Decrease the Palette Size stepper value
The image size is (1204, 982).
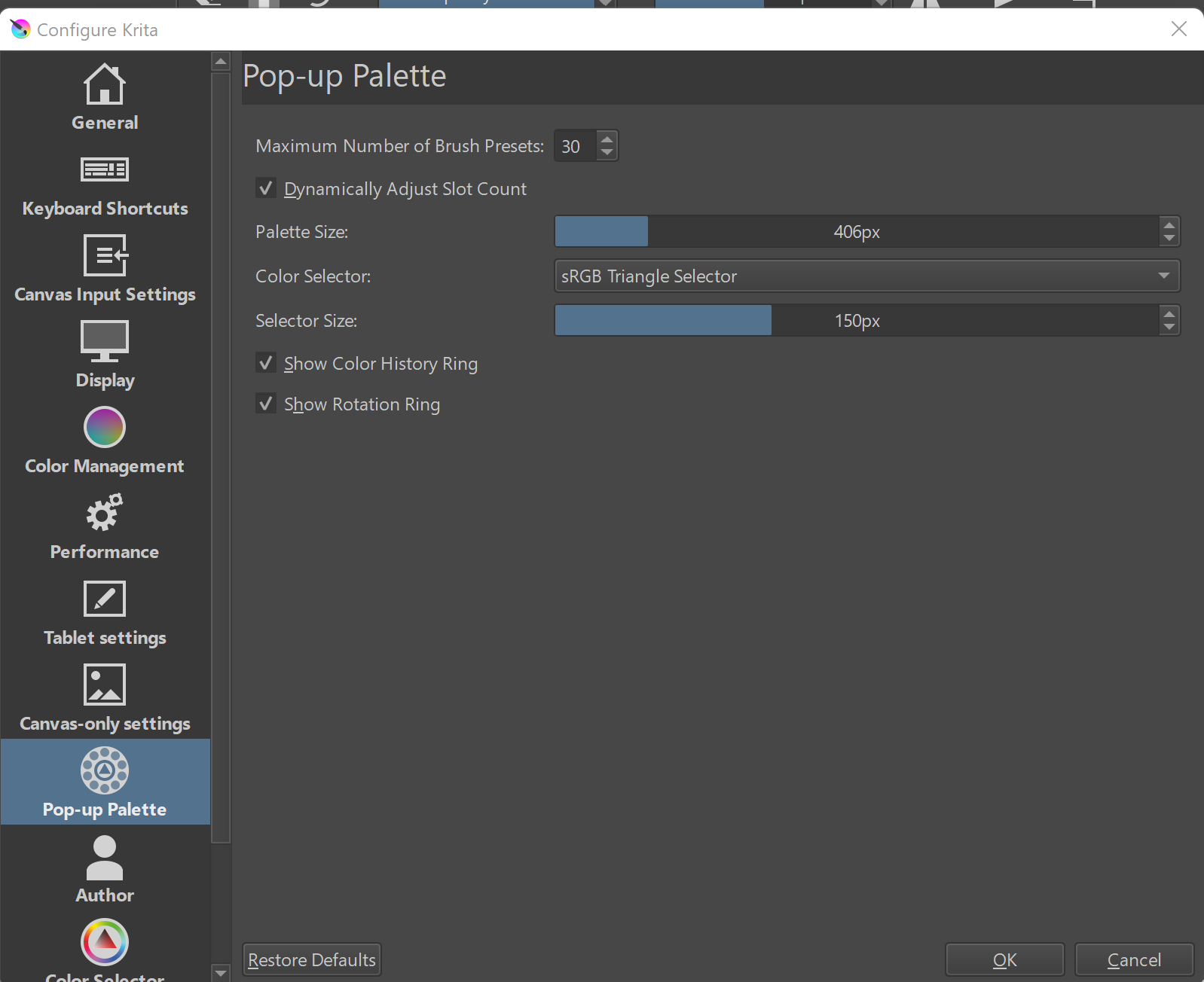1169,239
